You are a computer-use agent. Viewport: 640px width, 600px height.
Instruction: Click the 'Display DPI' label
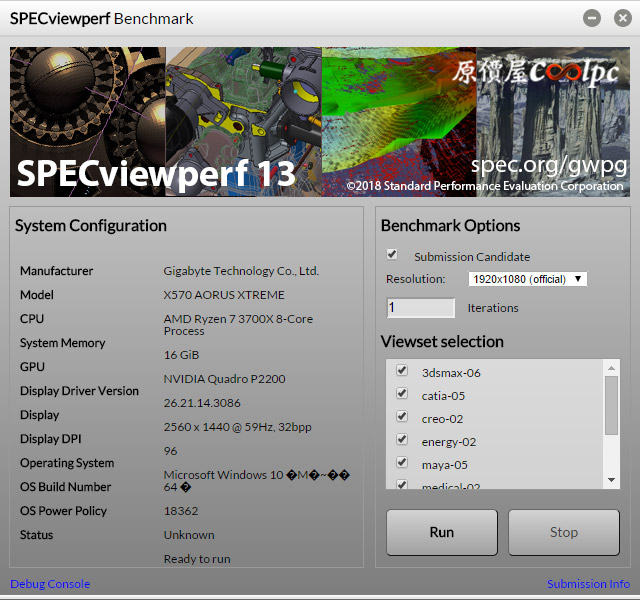51,439
